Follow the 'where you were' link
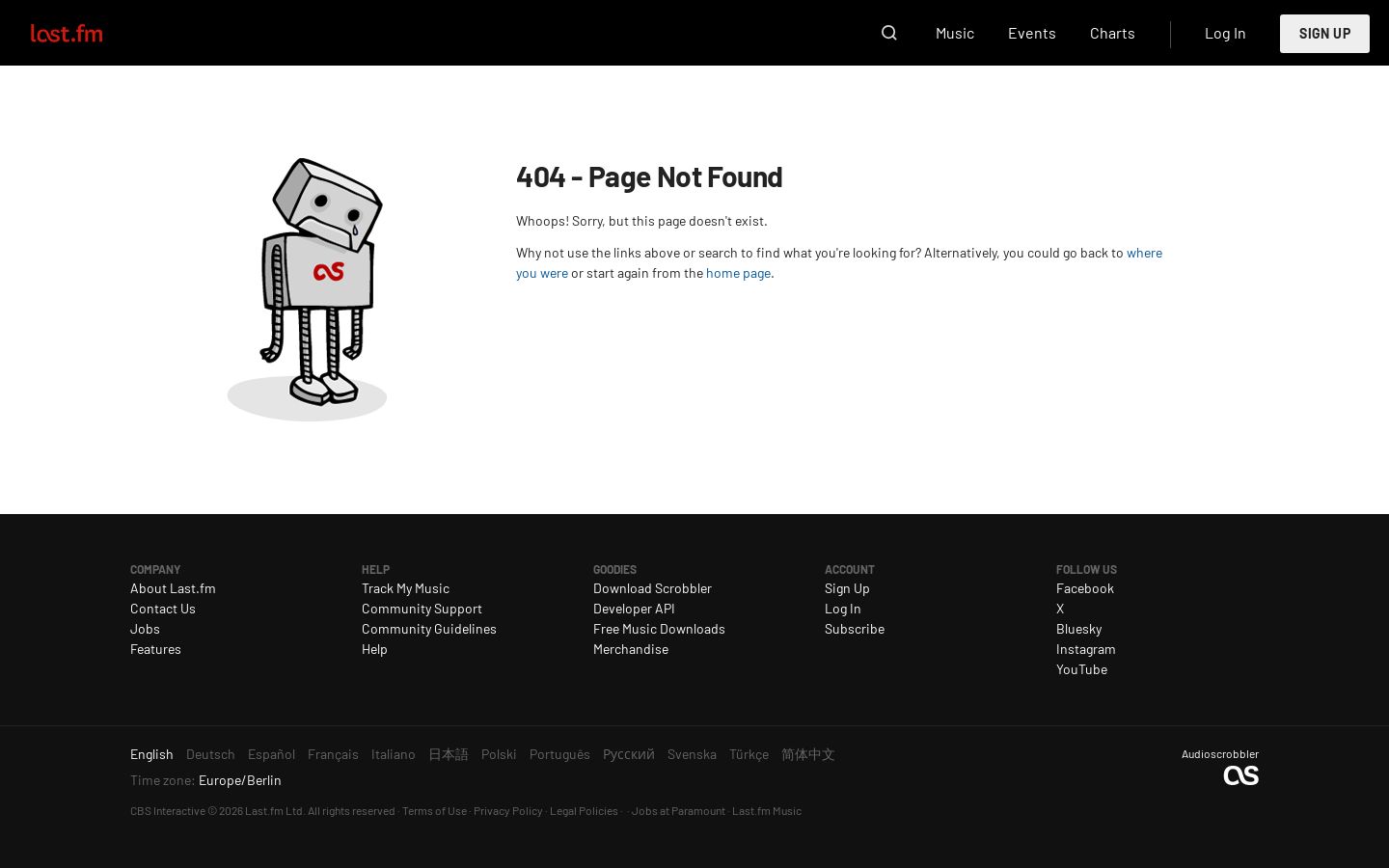The image size is (1389, 868). click(x=1144, y=253)
